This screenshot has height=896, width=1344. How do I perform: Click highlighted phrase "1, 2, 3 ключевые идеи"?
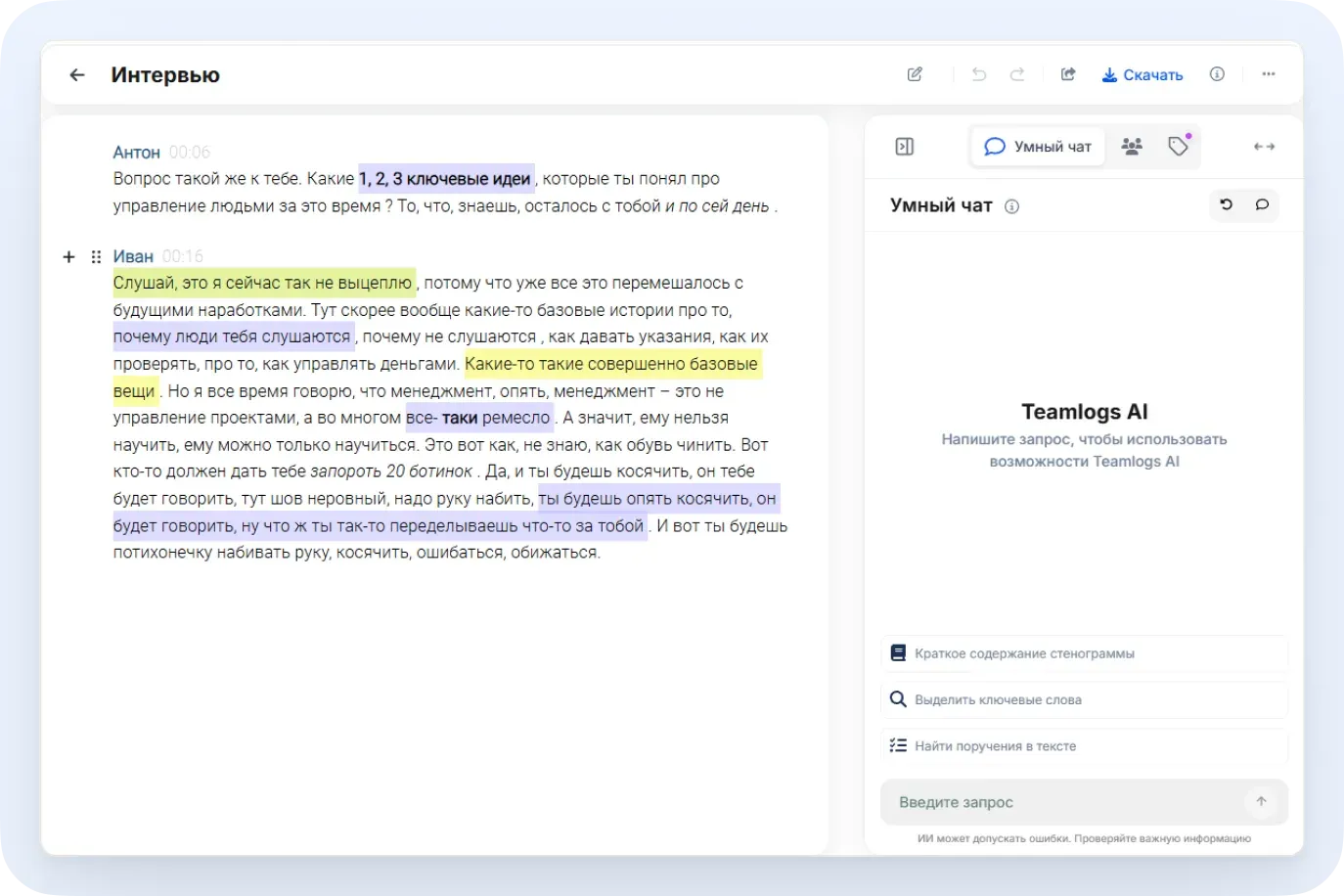tap(445, 179)
